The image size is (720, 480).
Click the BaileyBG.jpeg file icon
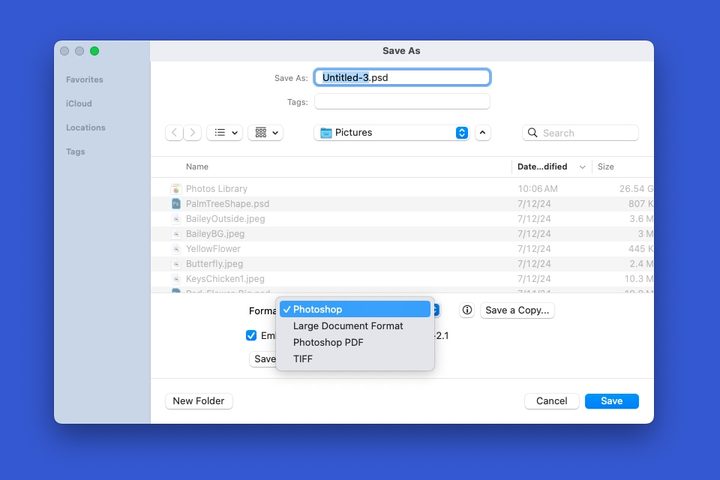coord(176,234)
